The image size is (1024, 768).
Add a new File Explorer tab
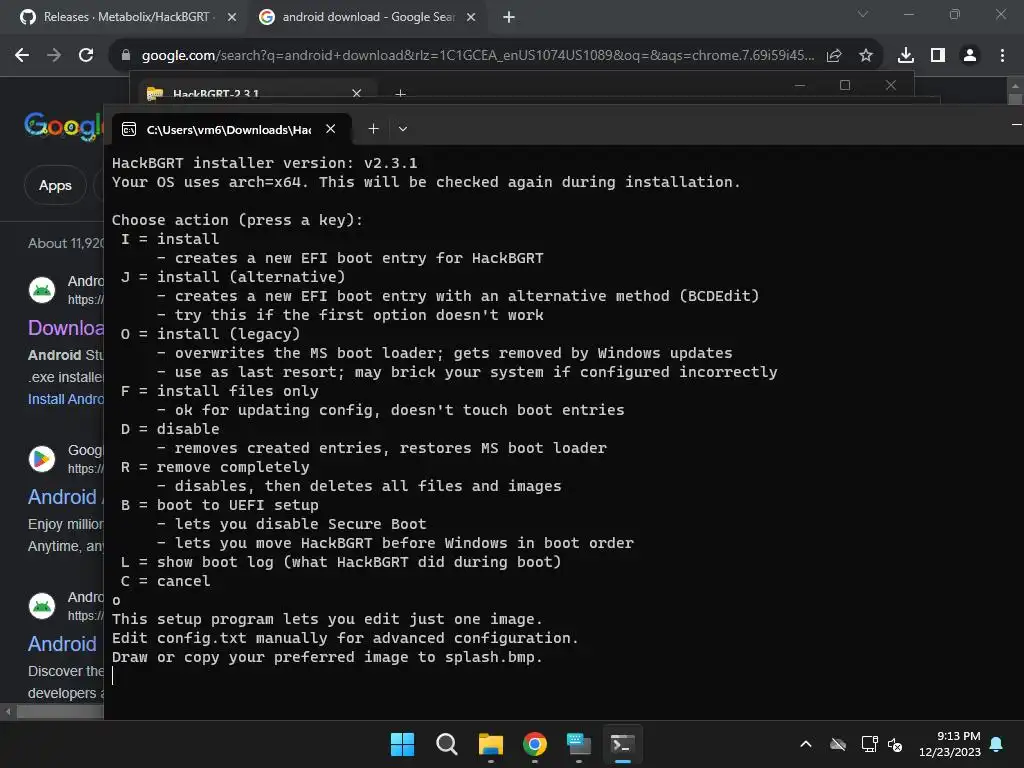coord(400,94)
